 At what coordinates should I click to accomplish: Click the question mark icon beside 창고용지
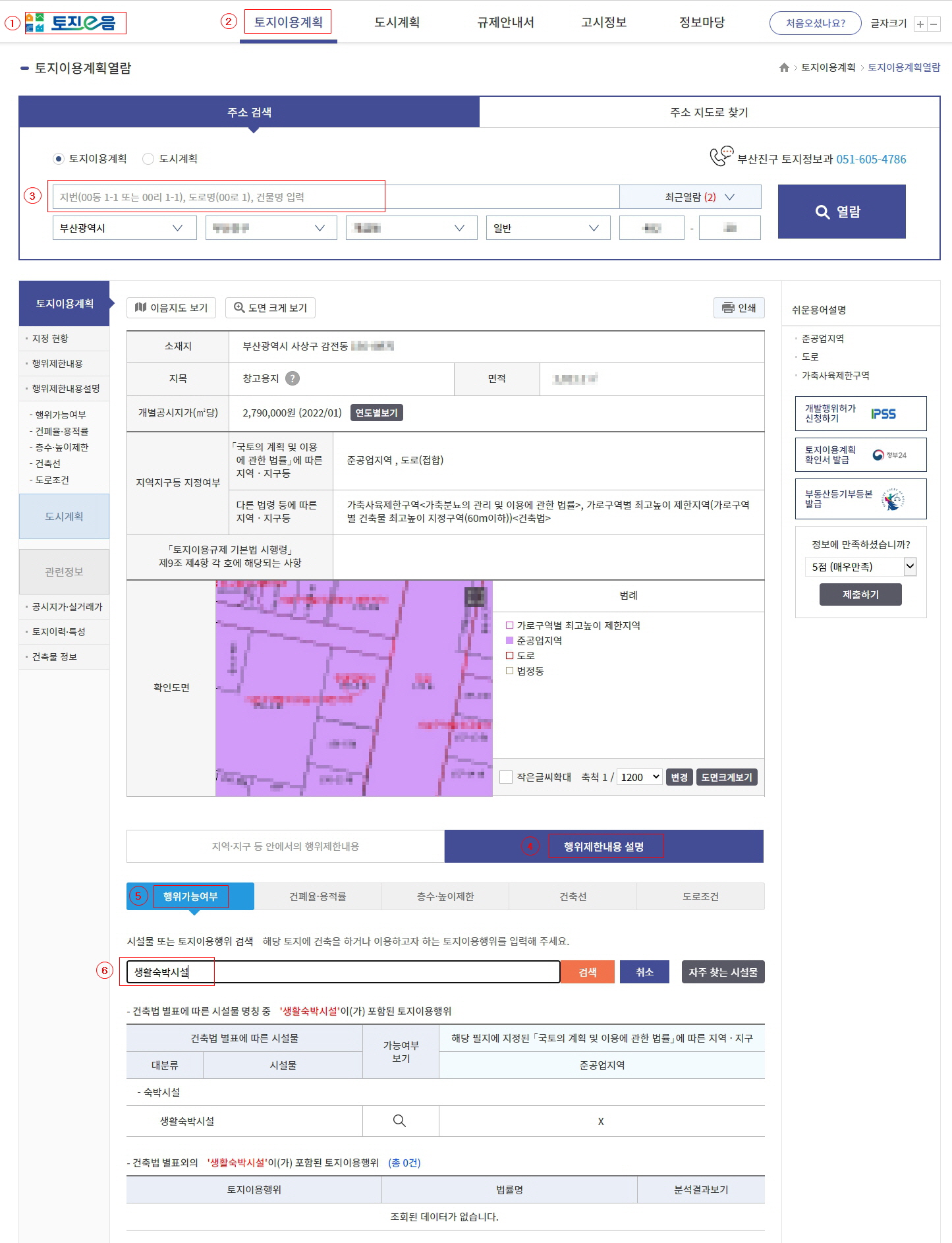[293, 378]
